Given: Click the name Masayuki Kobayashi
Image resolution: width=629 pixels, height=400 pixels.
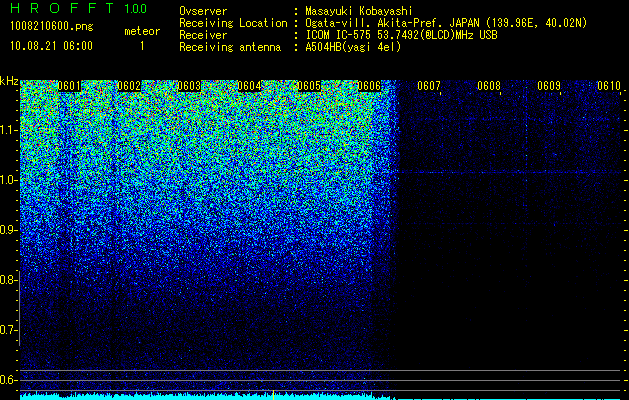Looking at the screenshot, I should [x=359, y=11].
